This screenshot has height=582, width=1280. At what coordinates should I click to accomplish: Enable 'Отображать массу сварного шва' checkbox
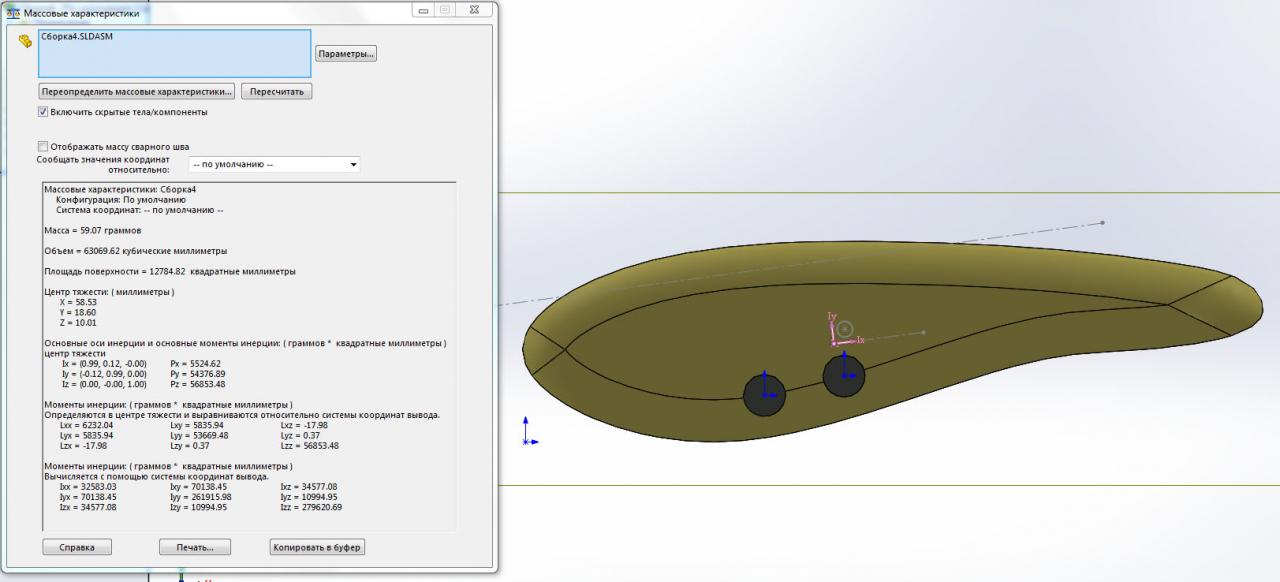[43, 146]
